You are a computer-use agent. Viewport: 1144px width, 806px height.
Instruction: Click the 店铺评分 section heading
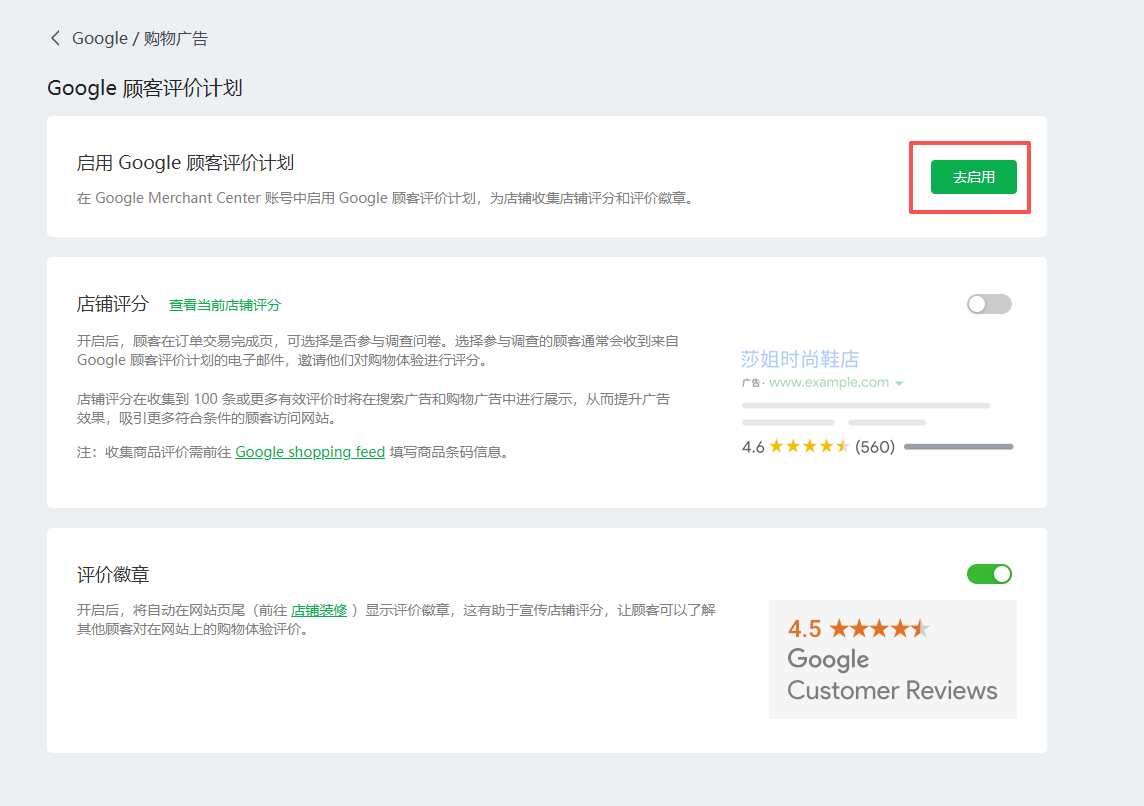pos(113,304)
